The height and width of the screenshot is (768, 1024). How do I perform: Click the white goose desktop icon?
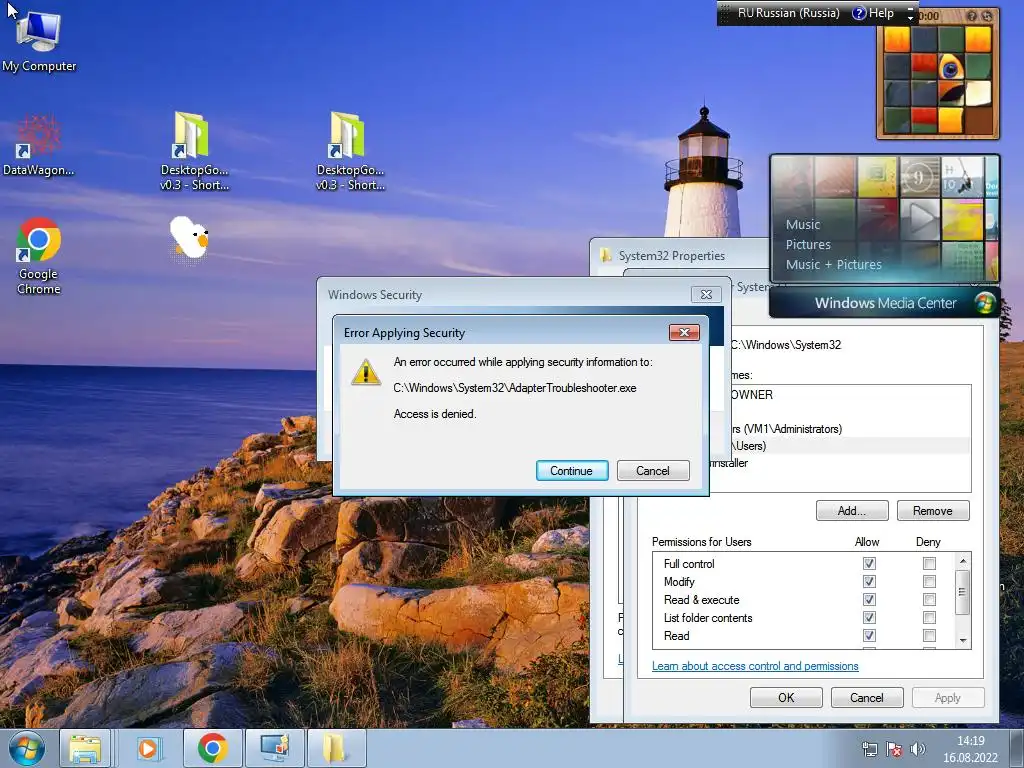189,239
